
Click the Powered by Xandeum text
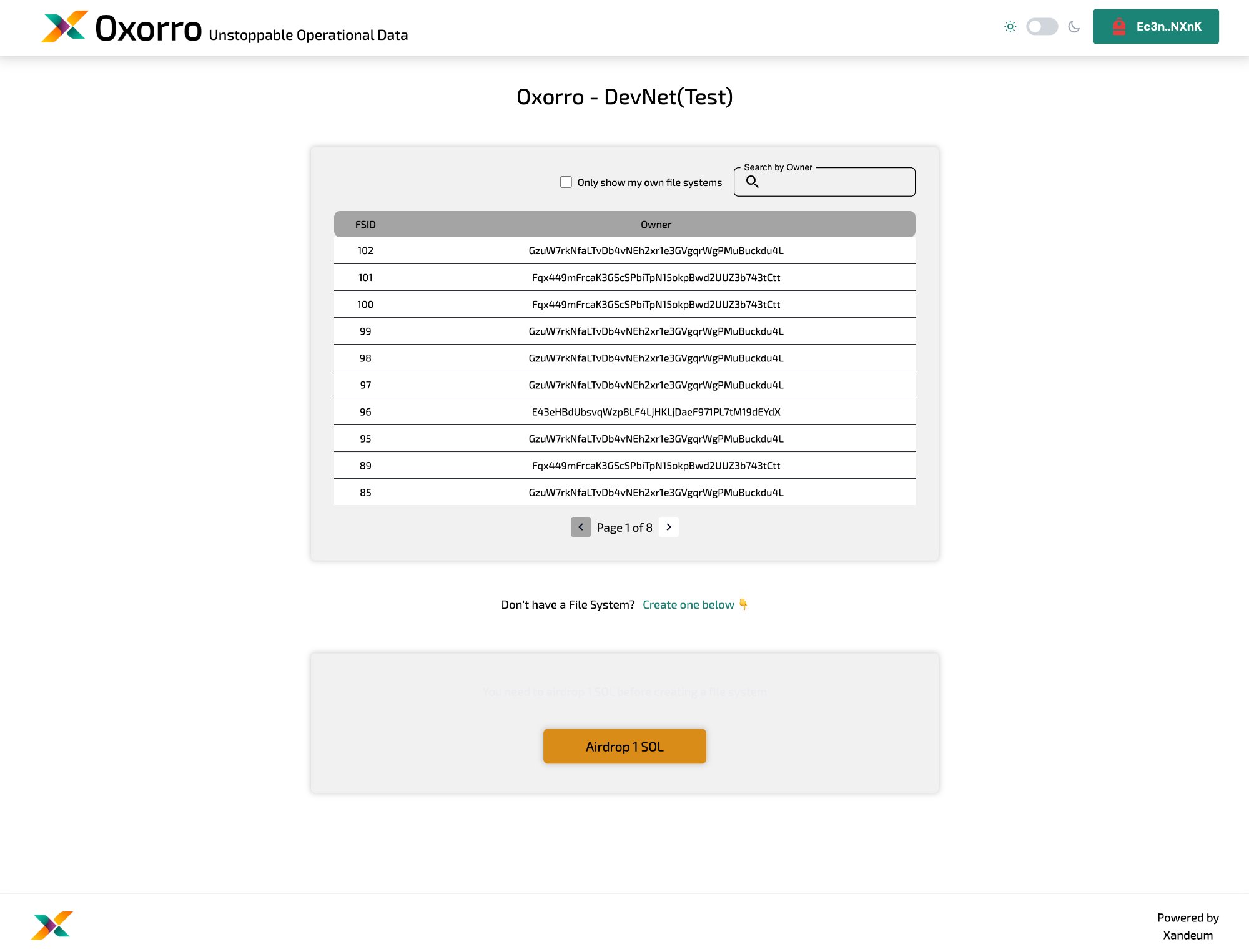pos(1187,926)
